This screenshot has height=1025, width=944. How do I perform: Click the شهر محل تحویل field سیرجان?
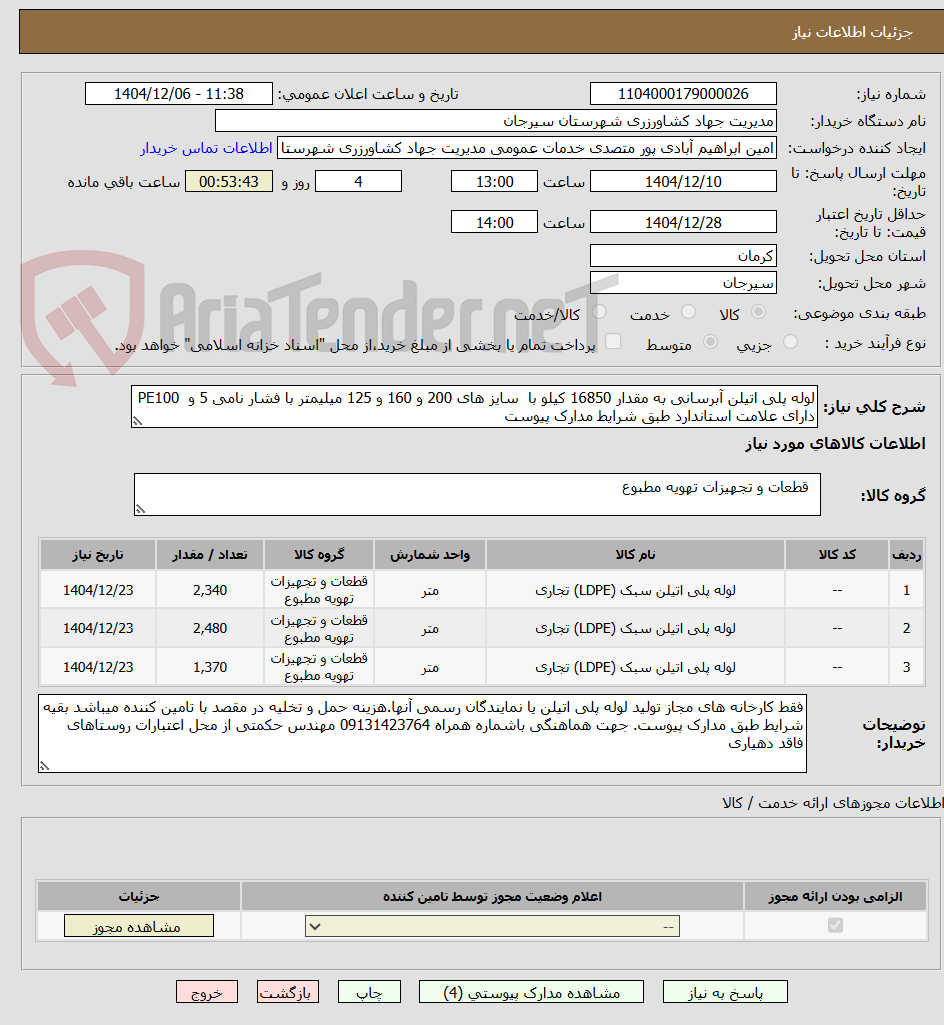pyautogui.click(x=683, y=283)
